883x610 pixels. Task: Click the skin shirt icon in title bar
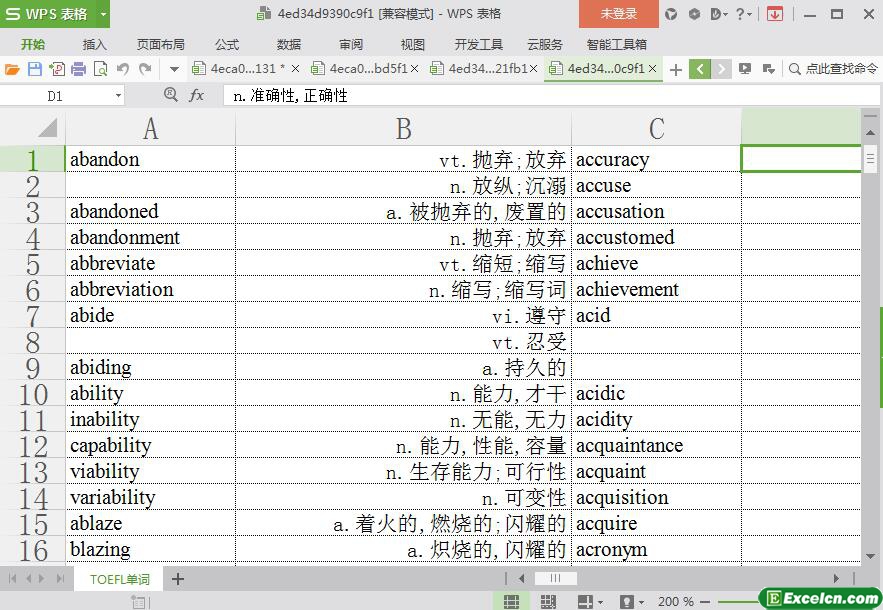(x=671, y=14)
